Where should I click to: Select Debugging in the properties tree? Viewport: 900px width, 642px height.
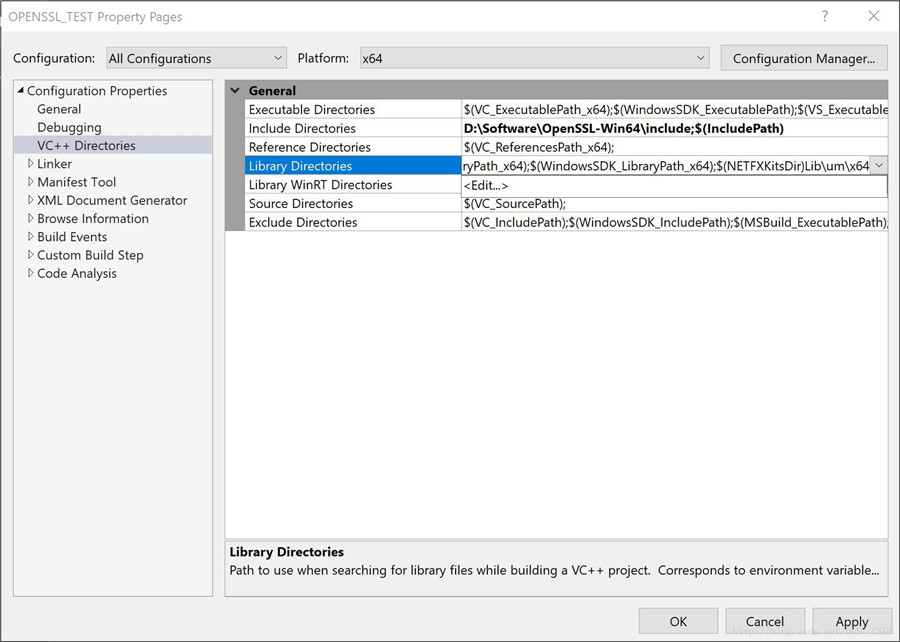69,127
